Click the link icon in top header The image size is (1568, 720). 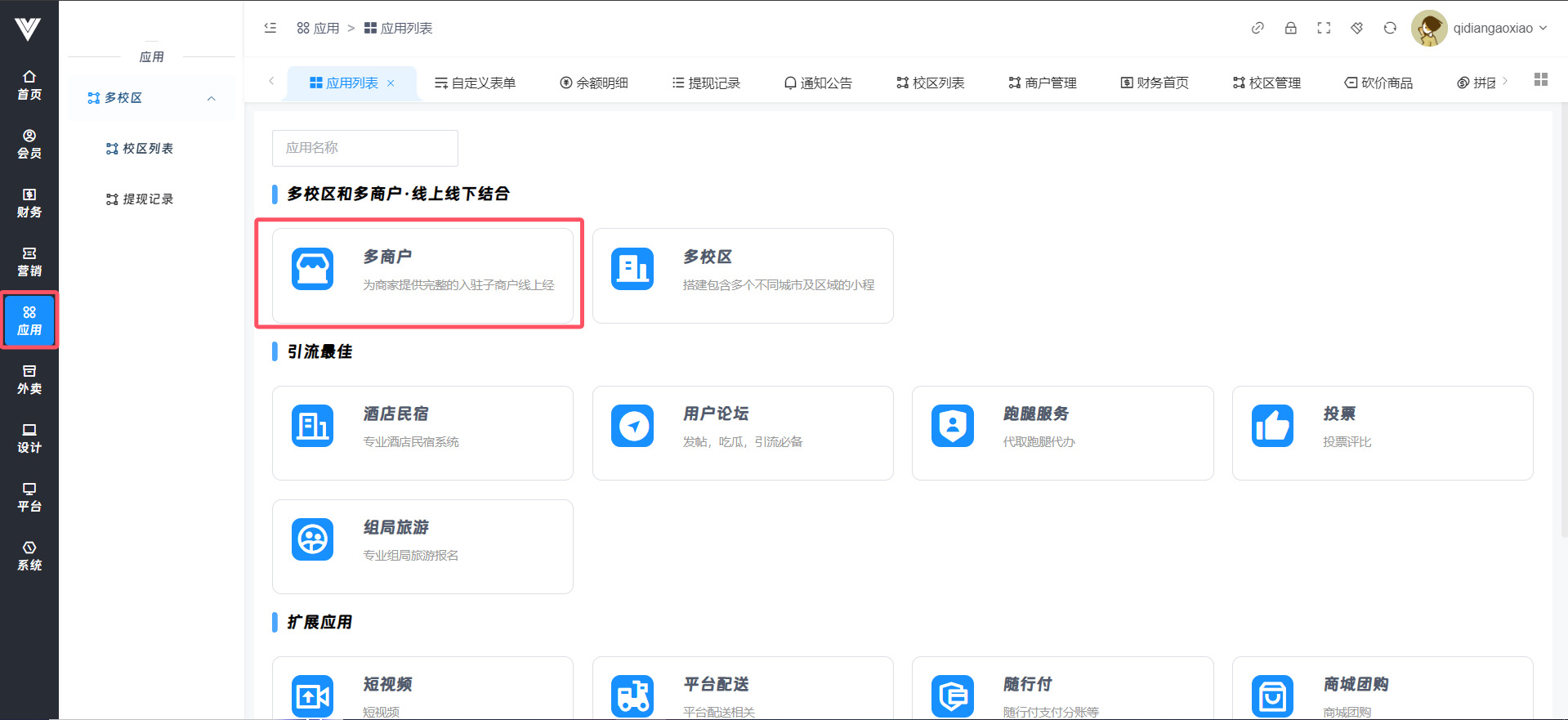coord(1258,28)
